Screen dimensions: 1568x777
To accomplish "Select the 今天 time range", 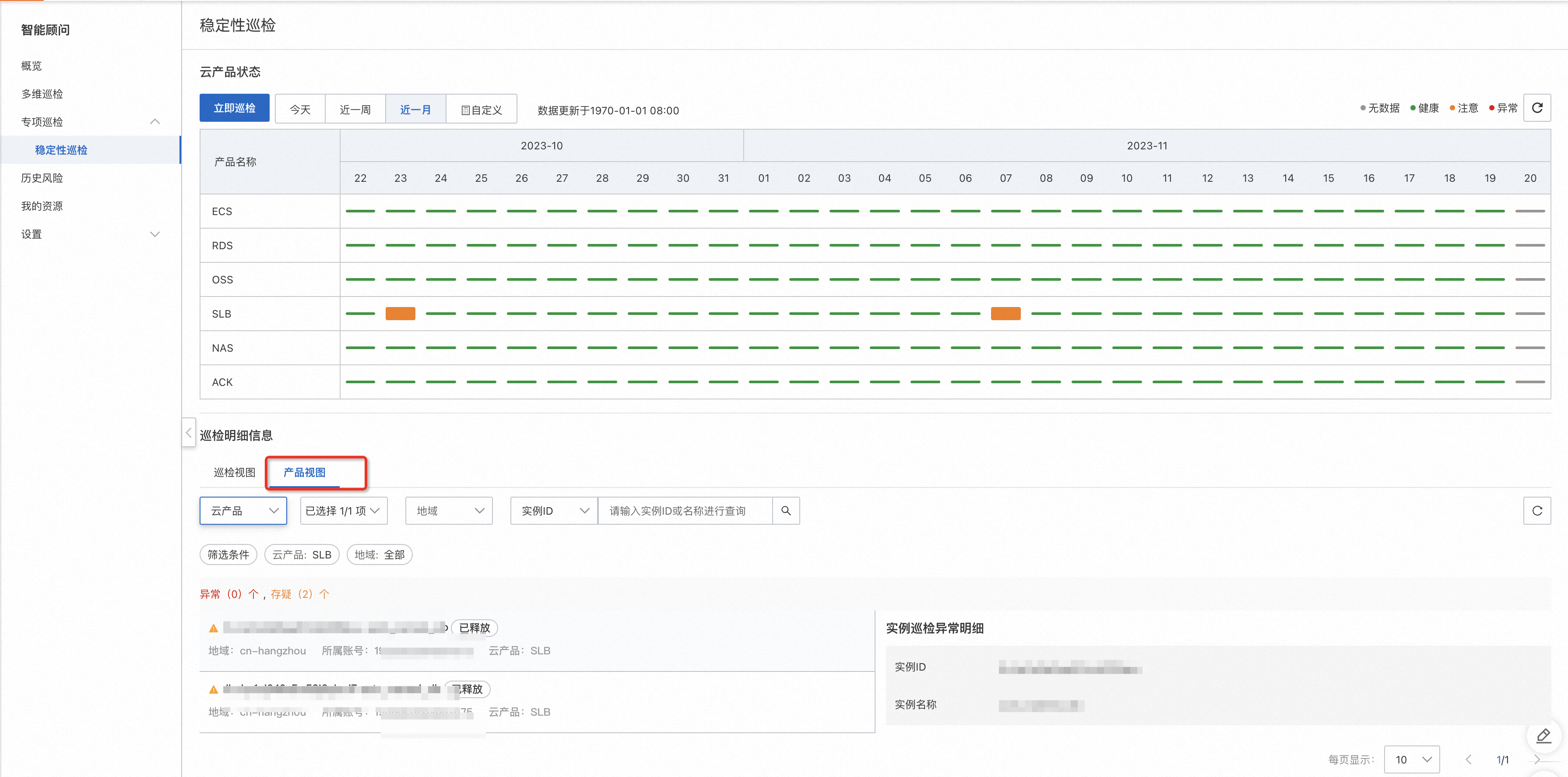I will point(300,109).
